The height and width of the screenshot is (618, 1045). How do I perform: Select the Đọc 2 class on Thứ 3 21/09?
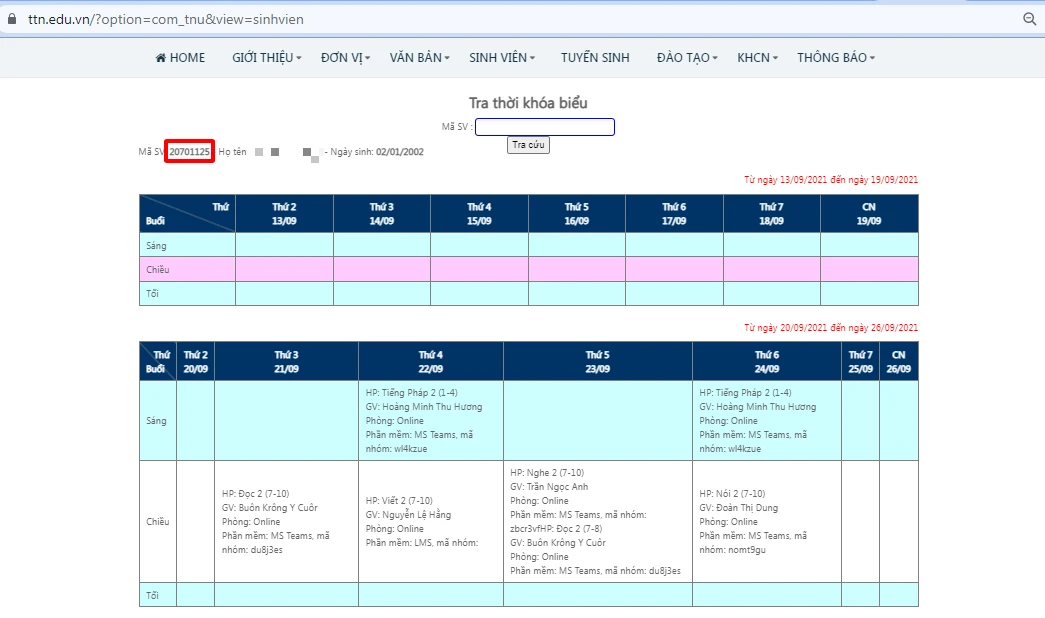coord(285,521)
